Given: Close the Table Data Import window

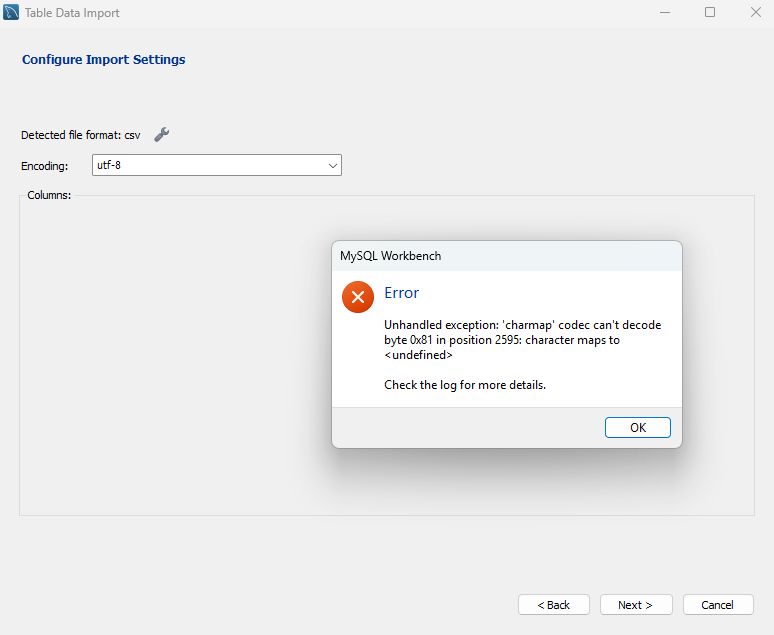Looking at the screenshot, I should [x=756, y=12].
